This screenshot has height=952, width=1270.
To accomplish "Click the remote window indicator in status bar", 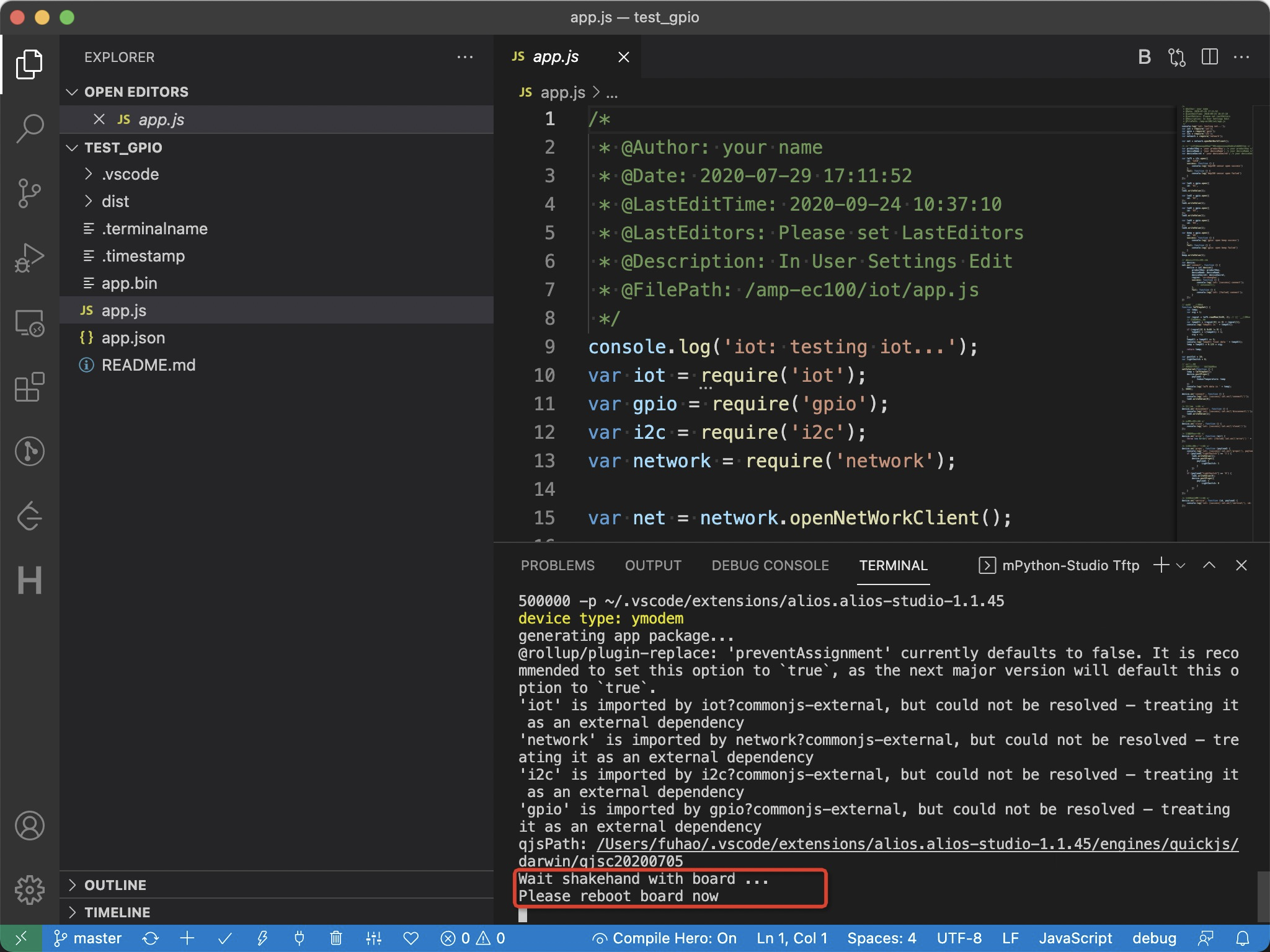I will pos(20,938).
